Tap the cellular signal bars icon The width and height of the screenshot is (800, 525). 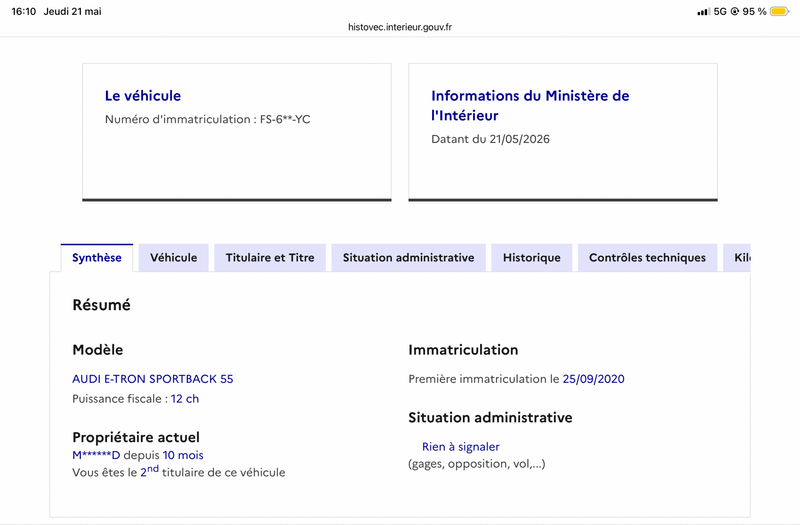pos(704,11)
